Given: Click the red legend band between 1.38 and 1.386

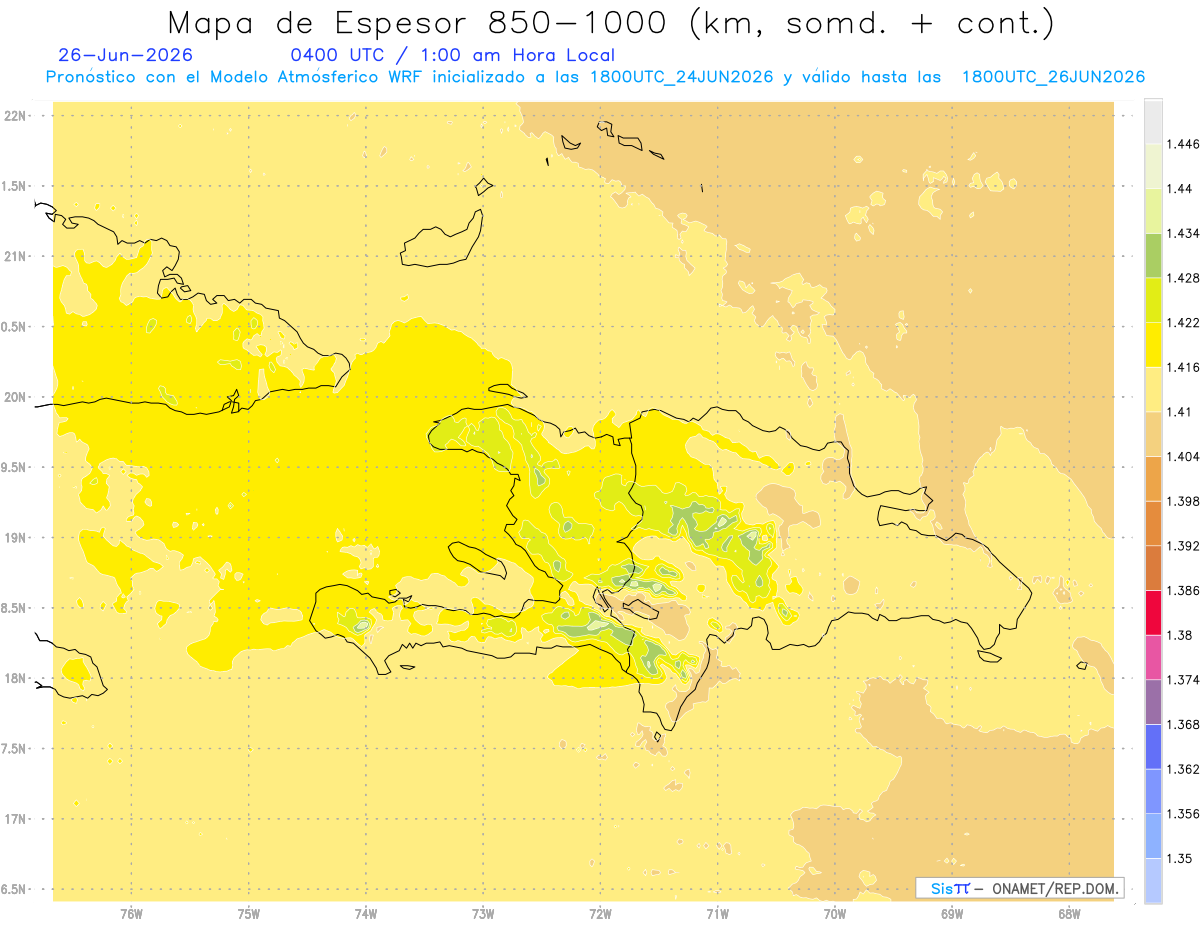Looking at the screenshot, I should click(1153, 613).
